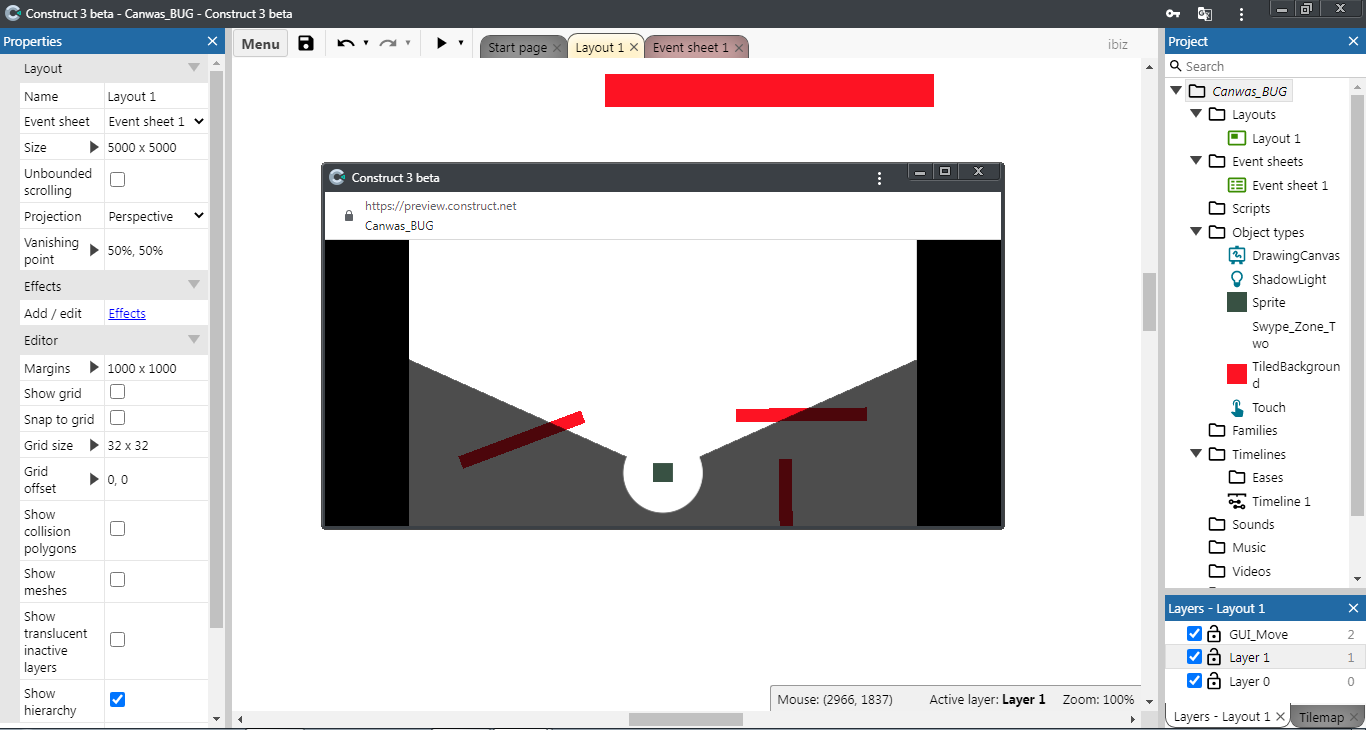This screenshot has height=730, width=1366.
Task: Open the three-dot menu in title bar
Action: click(1242, 14)
